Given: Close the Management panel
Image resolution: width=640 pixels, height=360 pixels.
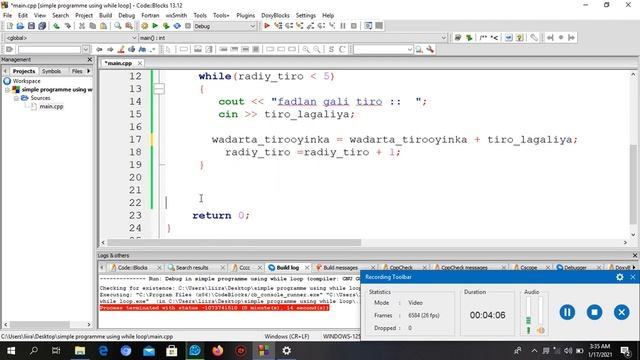Looking at the screenshot, I should coord(90,60).
